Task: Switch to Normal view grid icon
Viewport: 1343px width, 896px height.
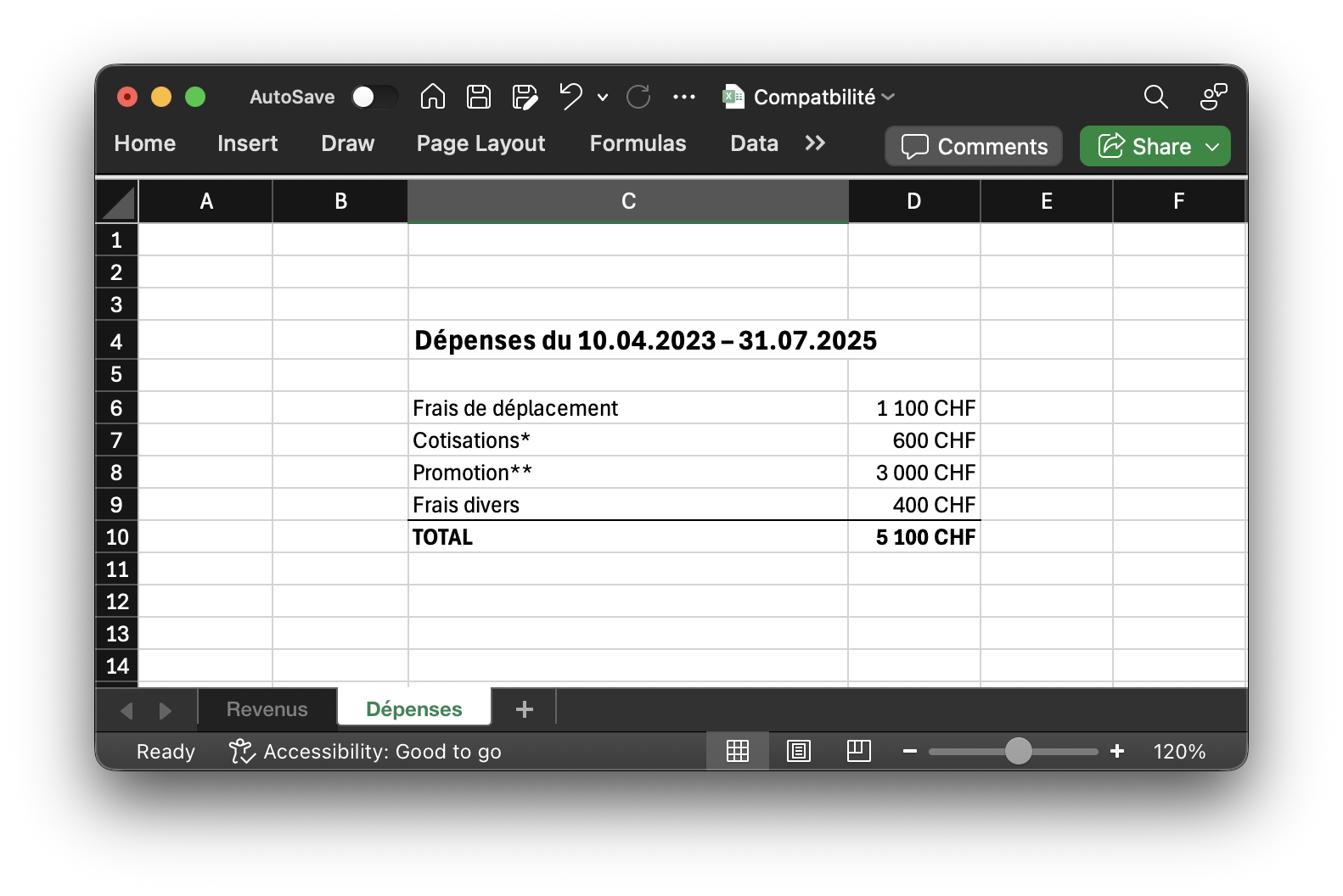Action: (738, 751)
